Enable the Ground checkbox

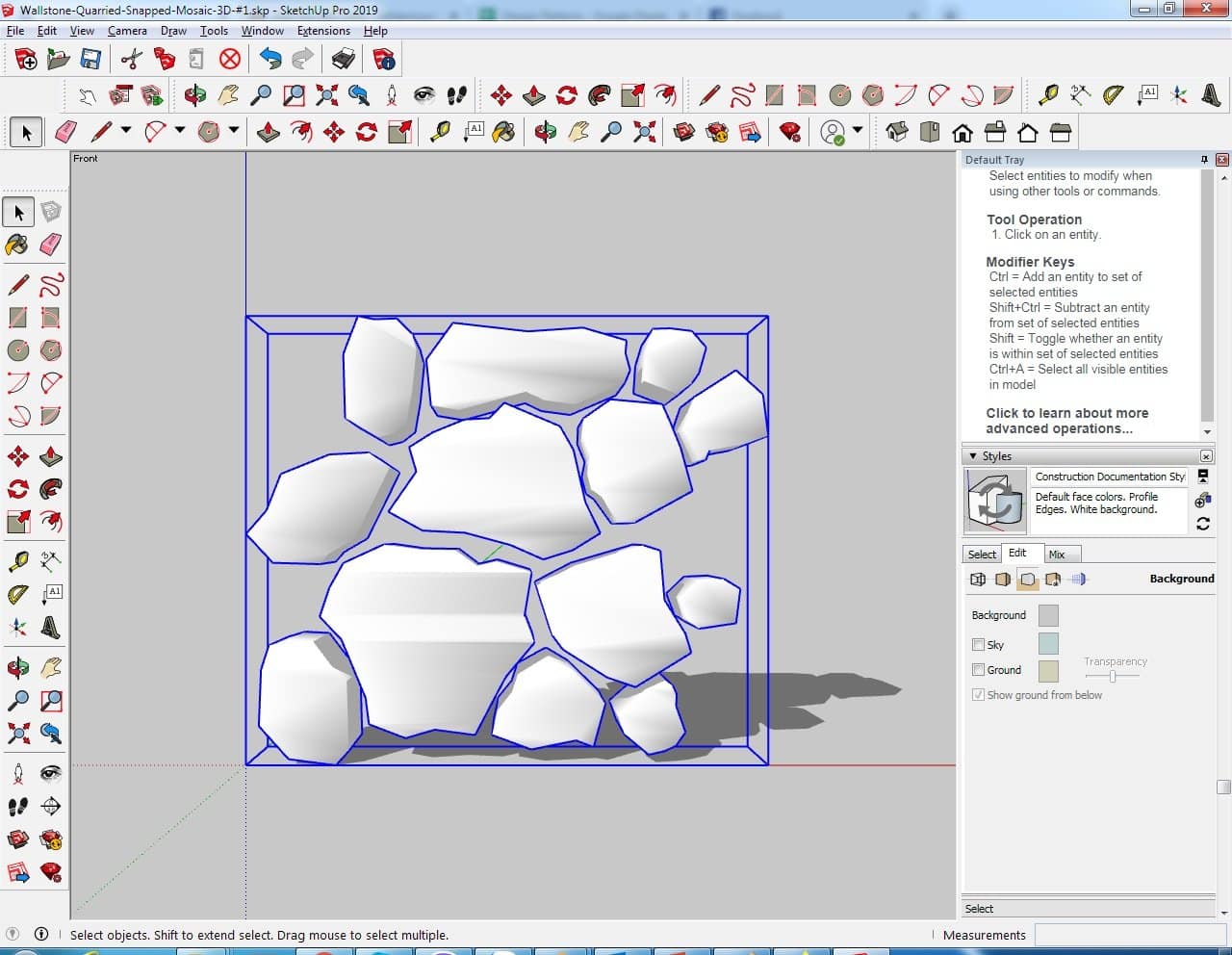(x=979, y=670)
